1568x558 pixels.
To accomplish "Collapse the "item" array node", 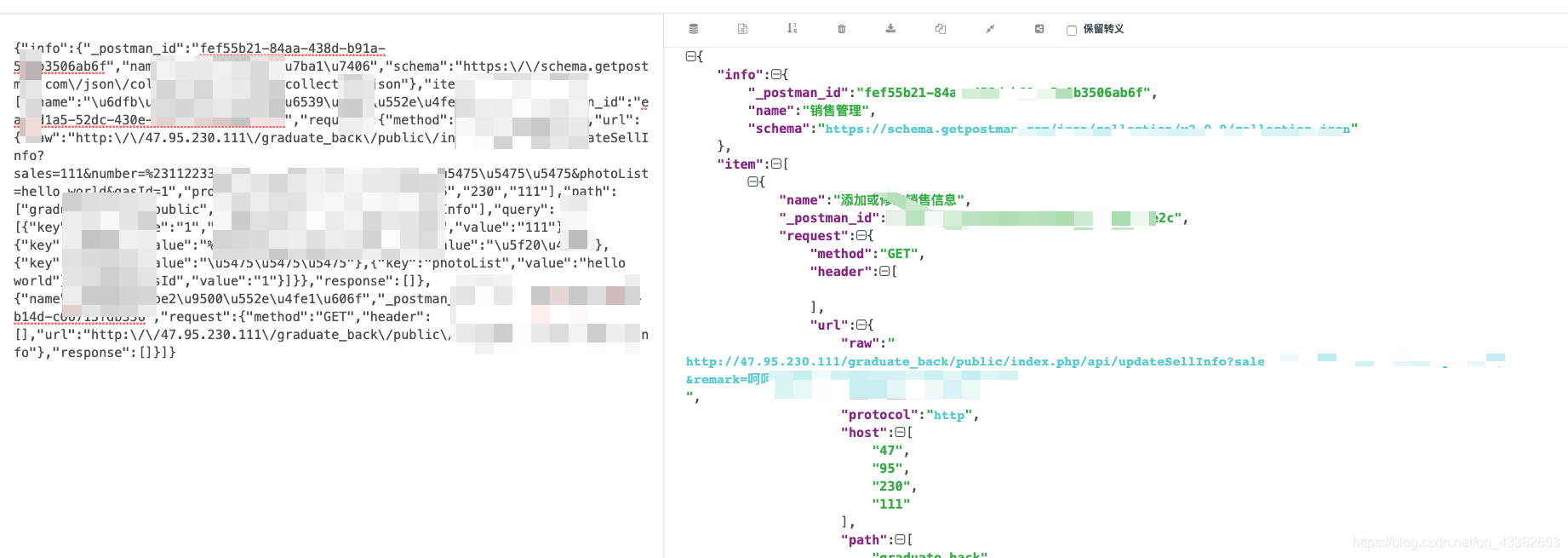I will coord(775,164).
